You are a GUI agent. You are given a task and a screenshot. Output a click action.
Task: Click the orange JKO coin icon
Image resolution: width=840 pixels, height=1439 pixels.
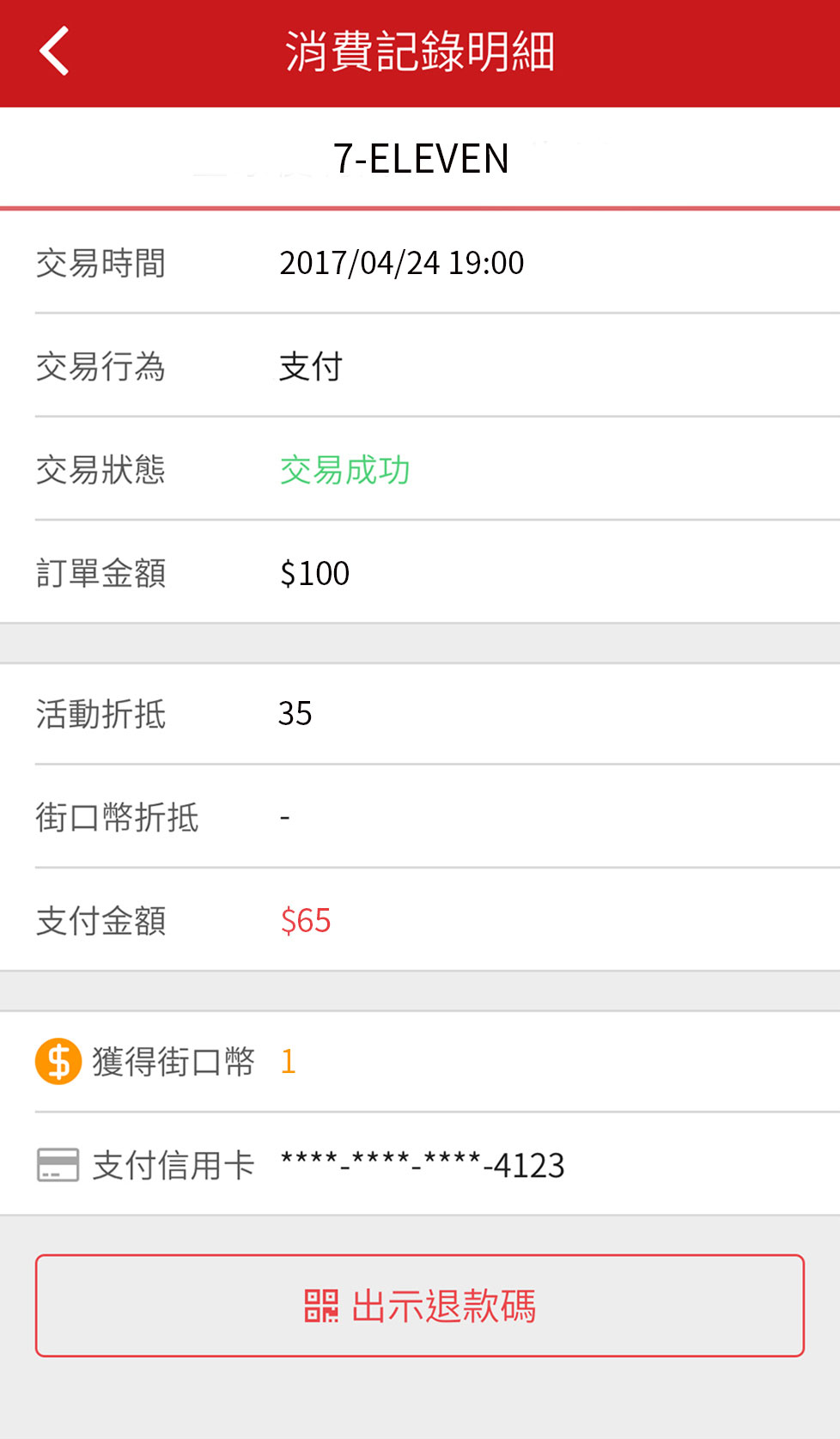[58, 1062]
